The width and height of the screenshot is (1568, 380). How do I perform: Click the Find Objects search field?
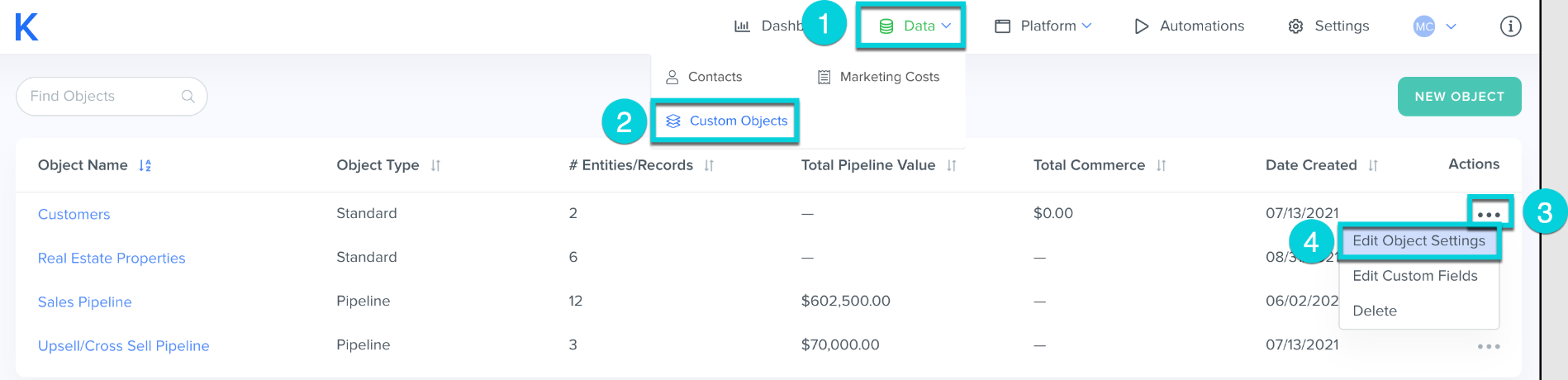click(112, 97)
